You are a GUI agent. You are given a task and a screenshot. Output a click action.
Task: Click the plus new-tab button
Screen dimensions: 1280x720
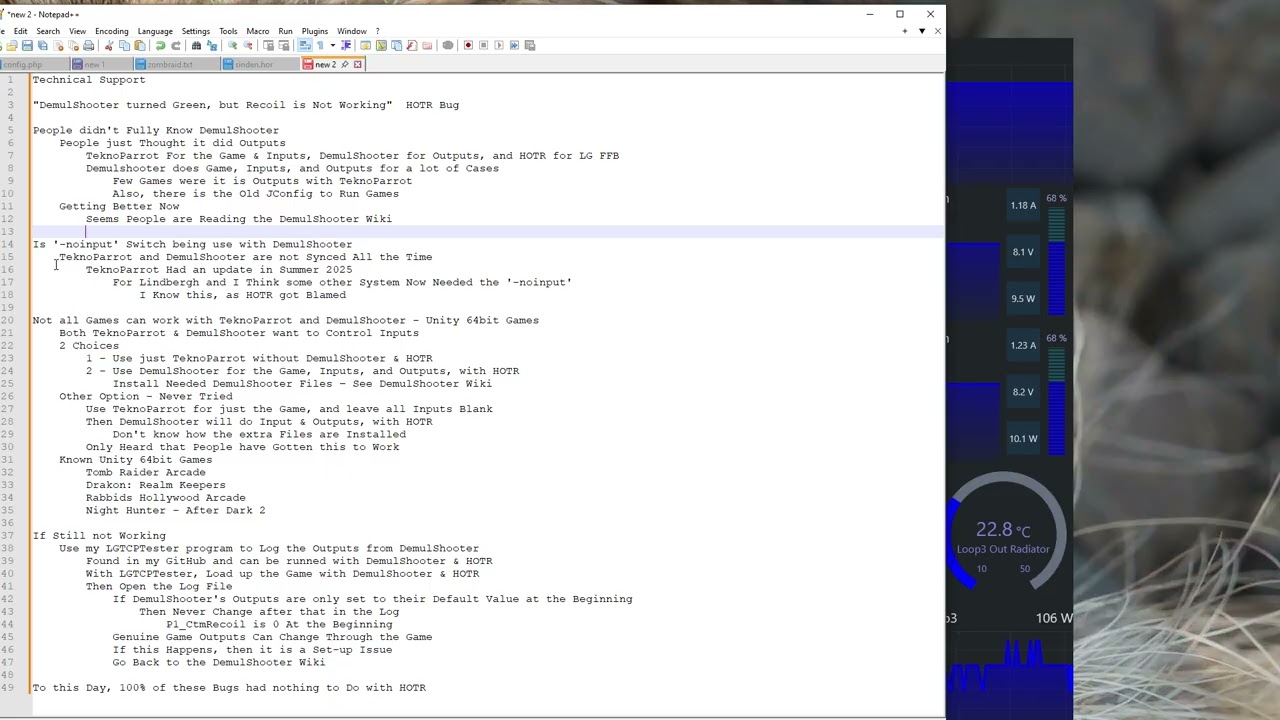(x=905, y=31)
